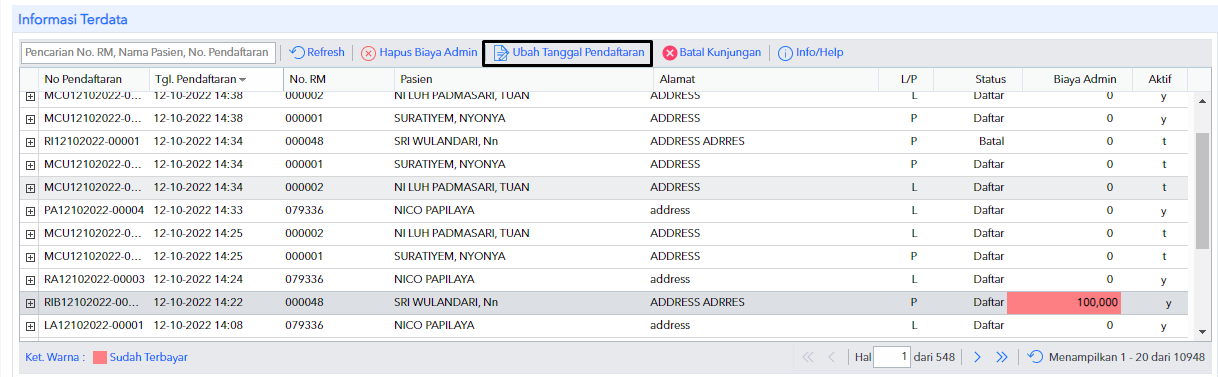Select the Batal status cell
Image resolution: width=1218 pixels, height=377 pixels.
click(x=992, y=141)
